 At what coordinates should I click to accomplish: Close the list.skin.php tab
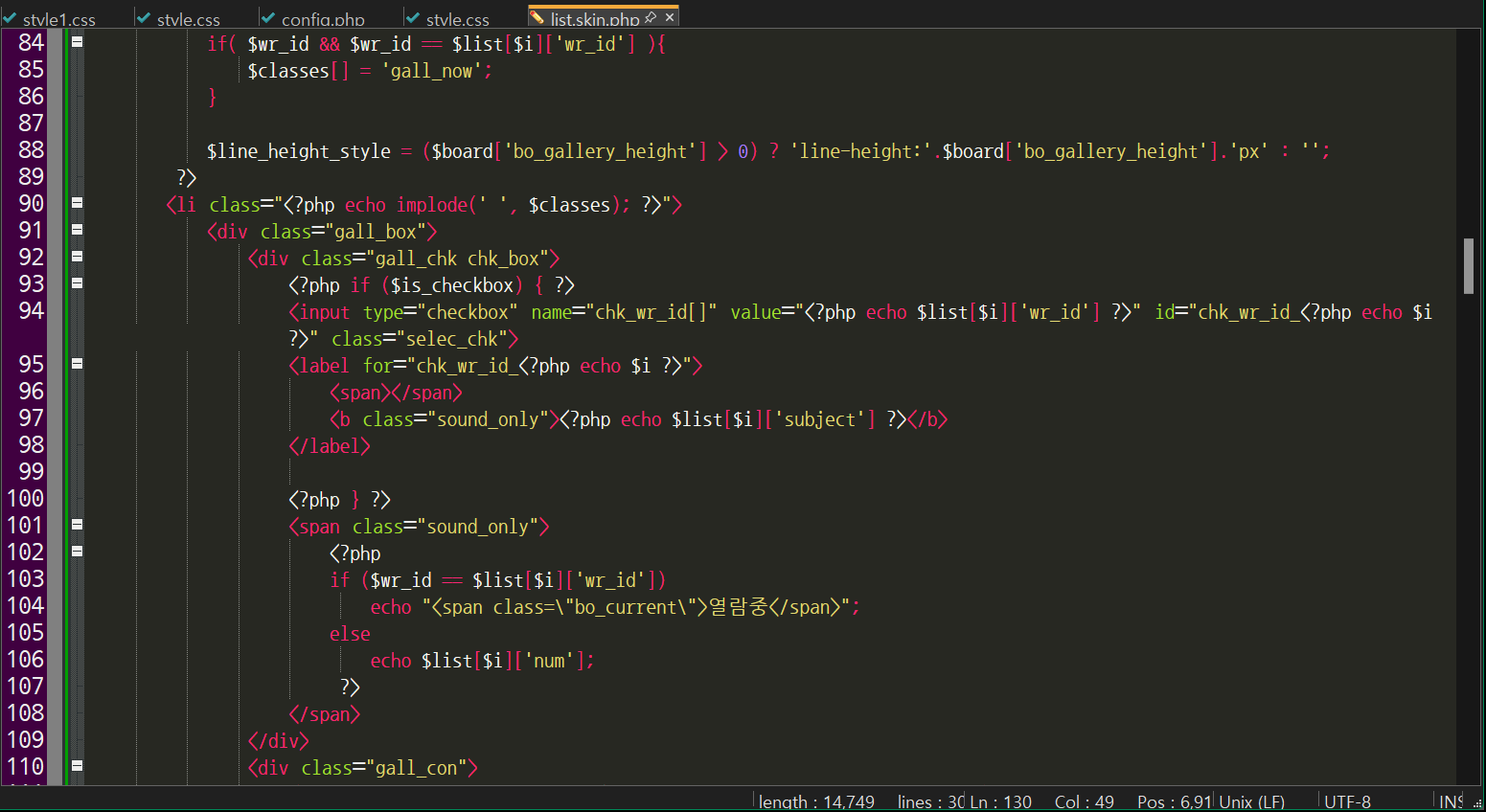point(670,17)
